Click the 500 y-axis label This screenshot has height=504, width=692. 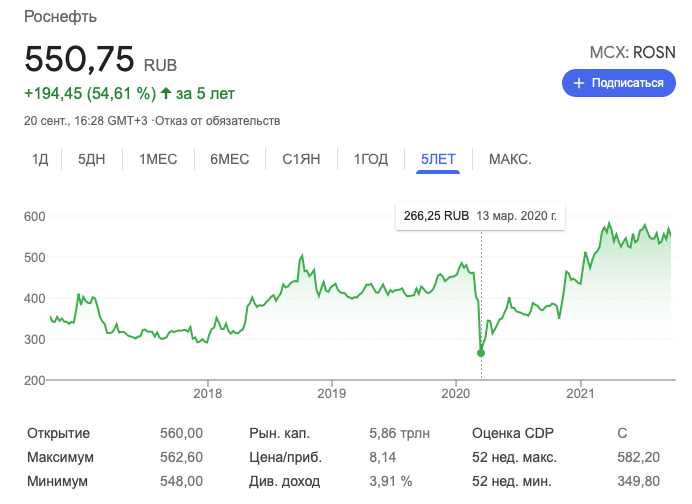coord(34,258)
